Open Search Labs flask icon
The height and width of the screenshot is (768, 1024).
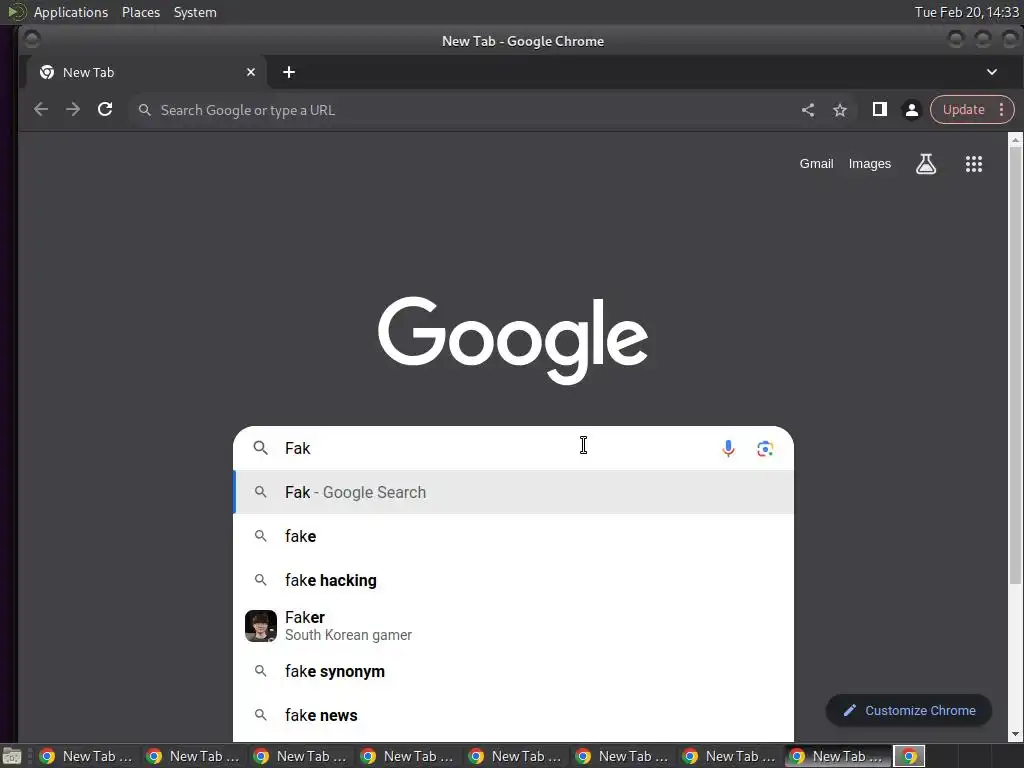tap(925, 164)
